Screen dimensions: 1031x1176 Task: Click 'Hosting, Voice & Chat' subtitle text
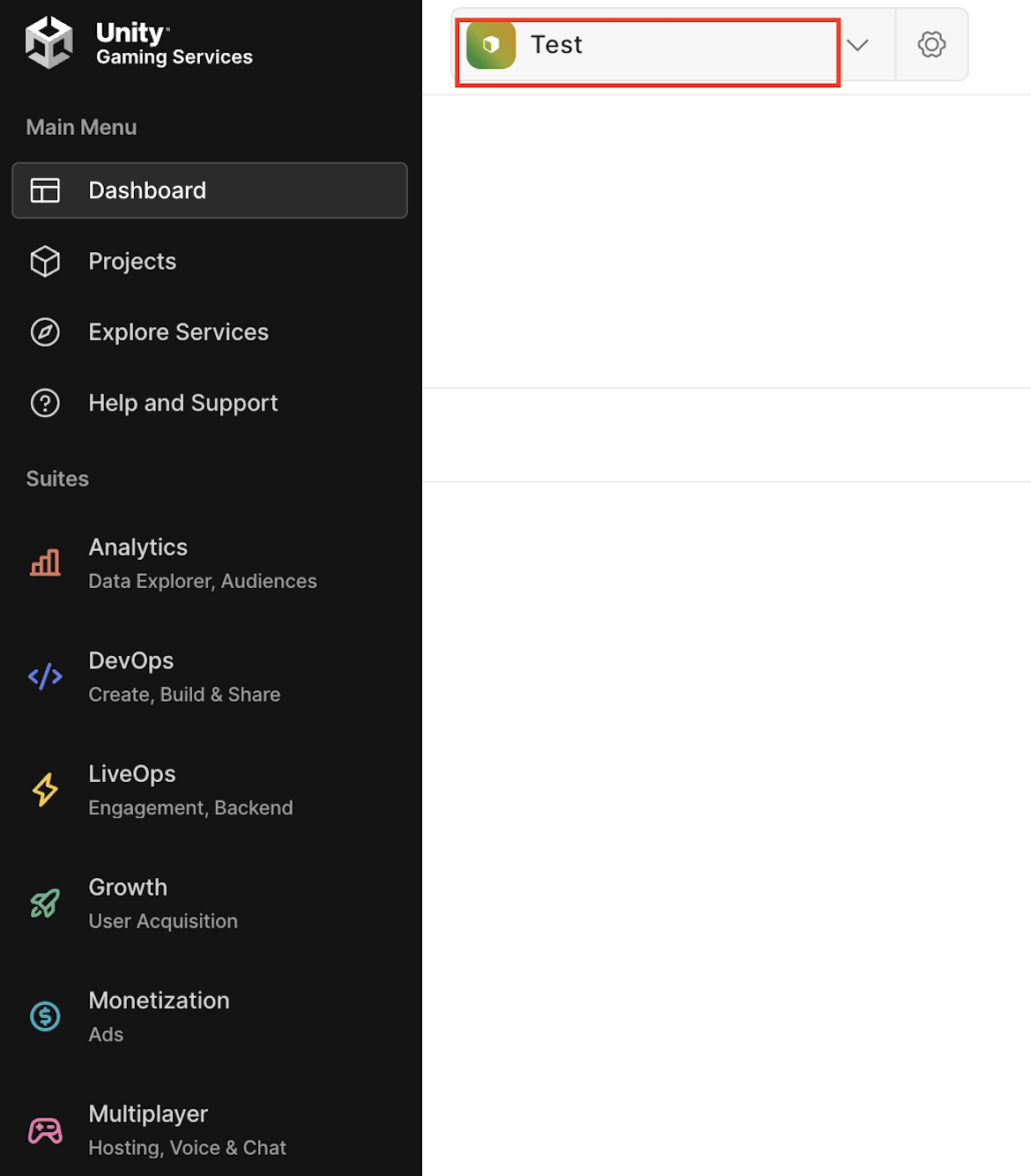tap(187, 1148)
